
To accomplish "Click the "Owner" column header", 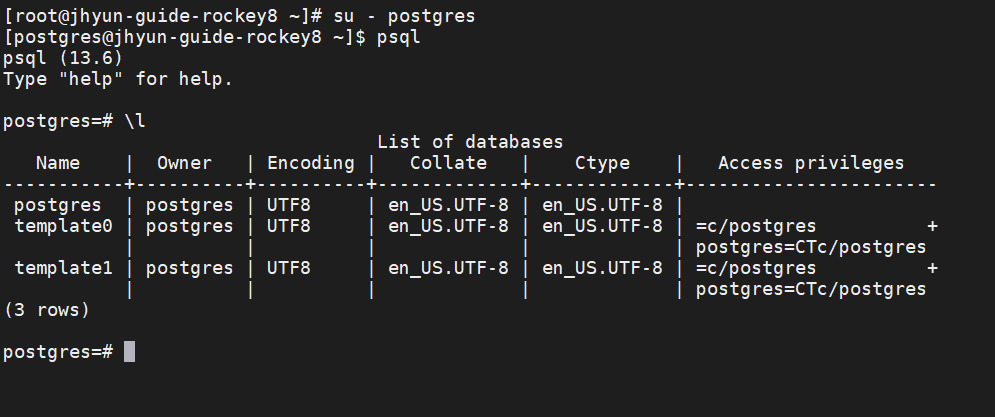I will [184, 163].
